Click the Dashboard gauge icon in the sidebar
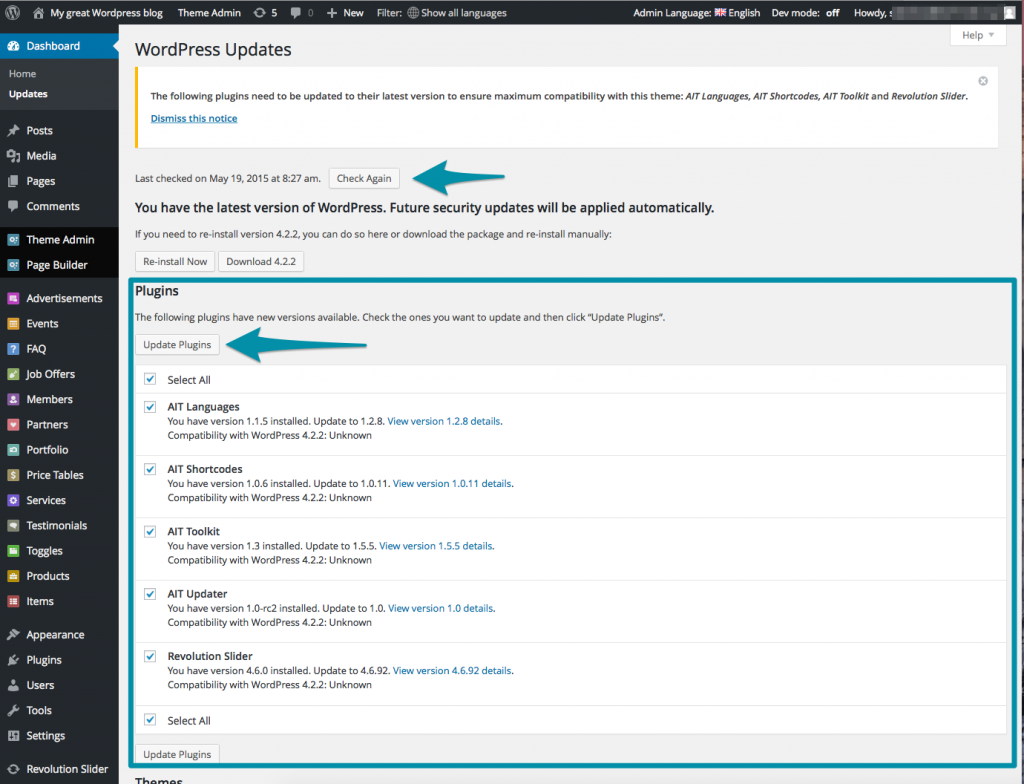The height and width of the screenshot is (784, 1024). (13, 46)
